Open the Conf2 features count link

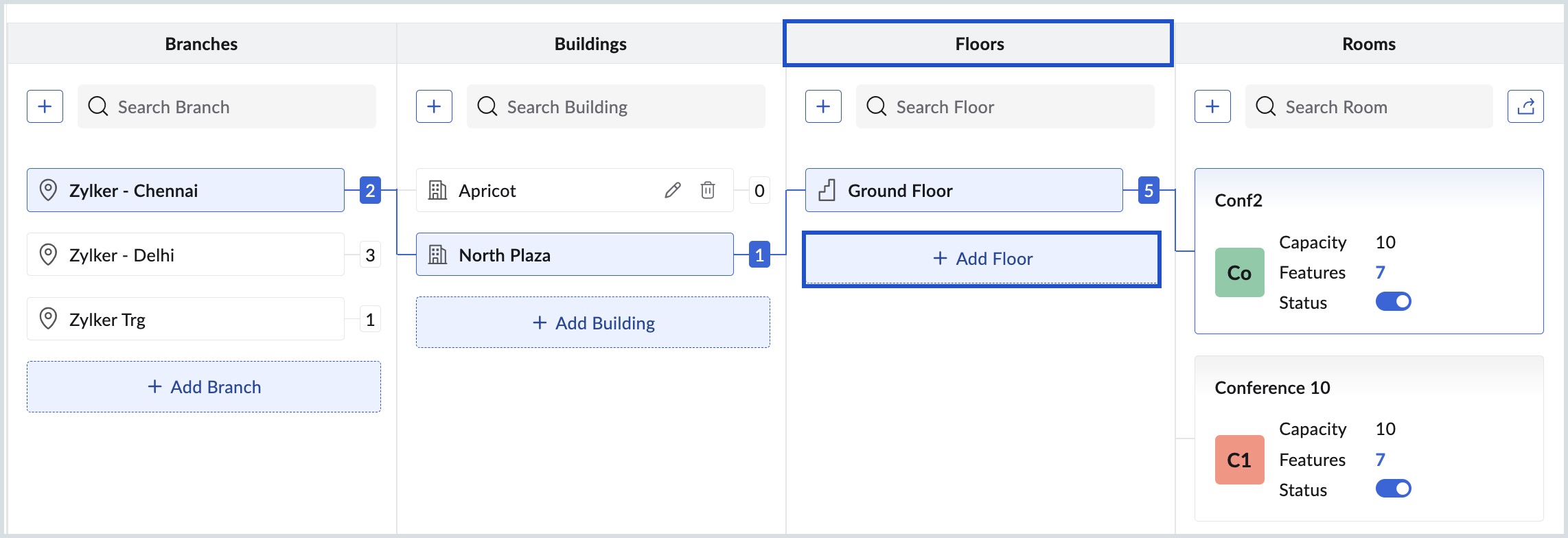click(1381, 272)
